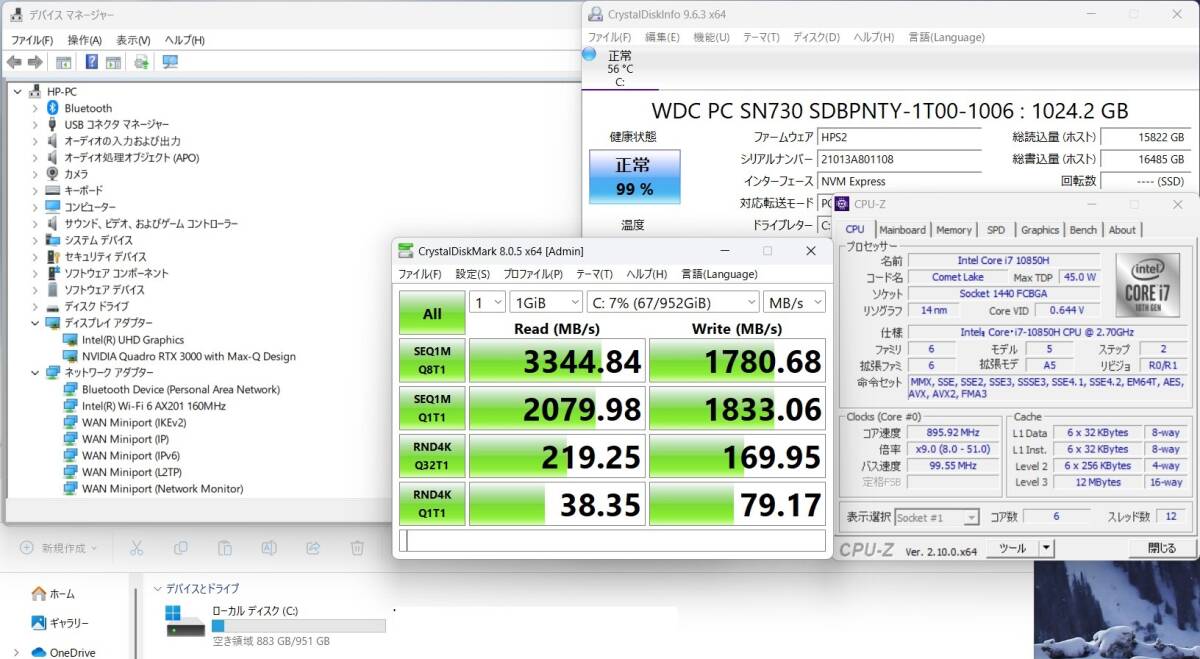Open the Bench tab in CPU-Z
Image resolution: width=1200 pixels, height=659 pixels.
[1083, 230]
